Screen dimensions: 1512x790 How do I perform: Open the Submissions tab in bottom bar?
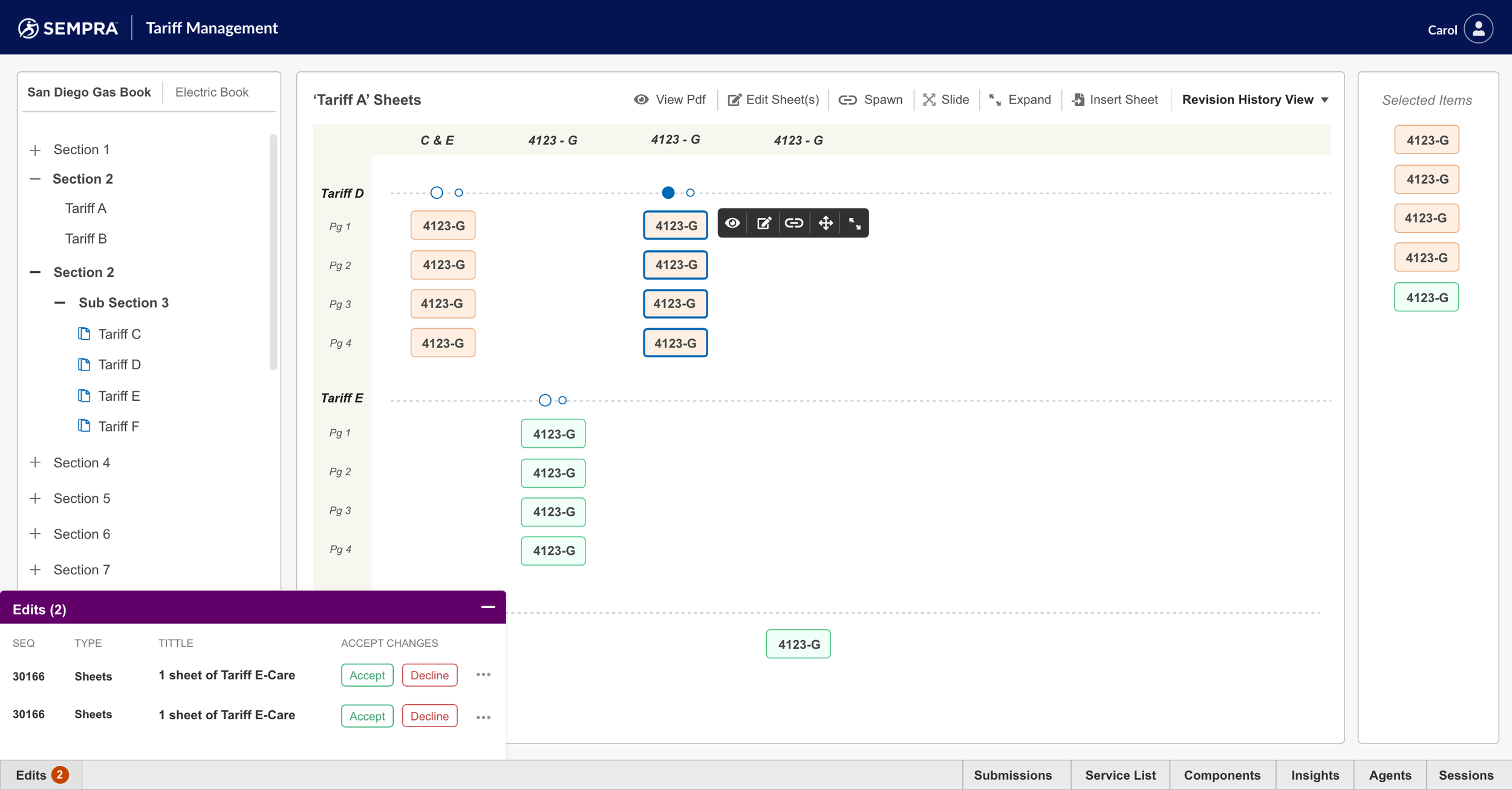tap(1012, 775)
